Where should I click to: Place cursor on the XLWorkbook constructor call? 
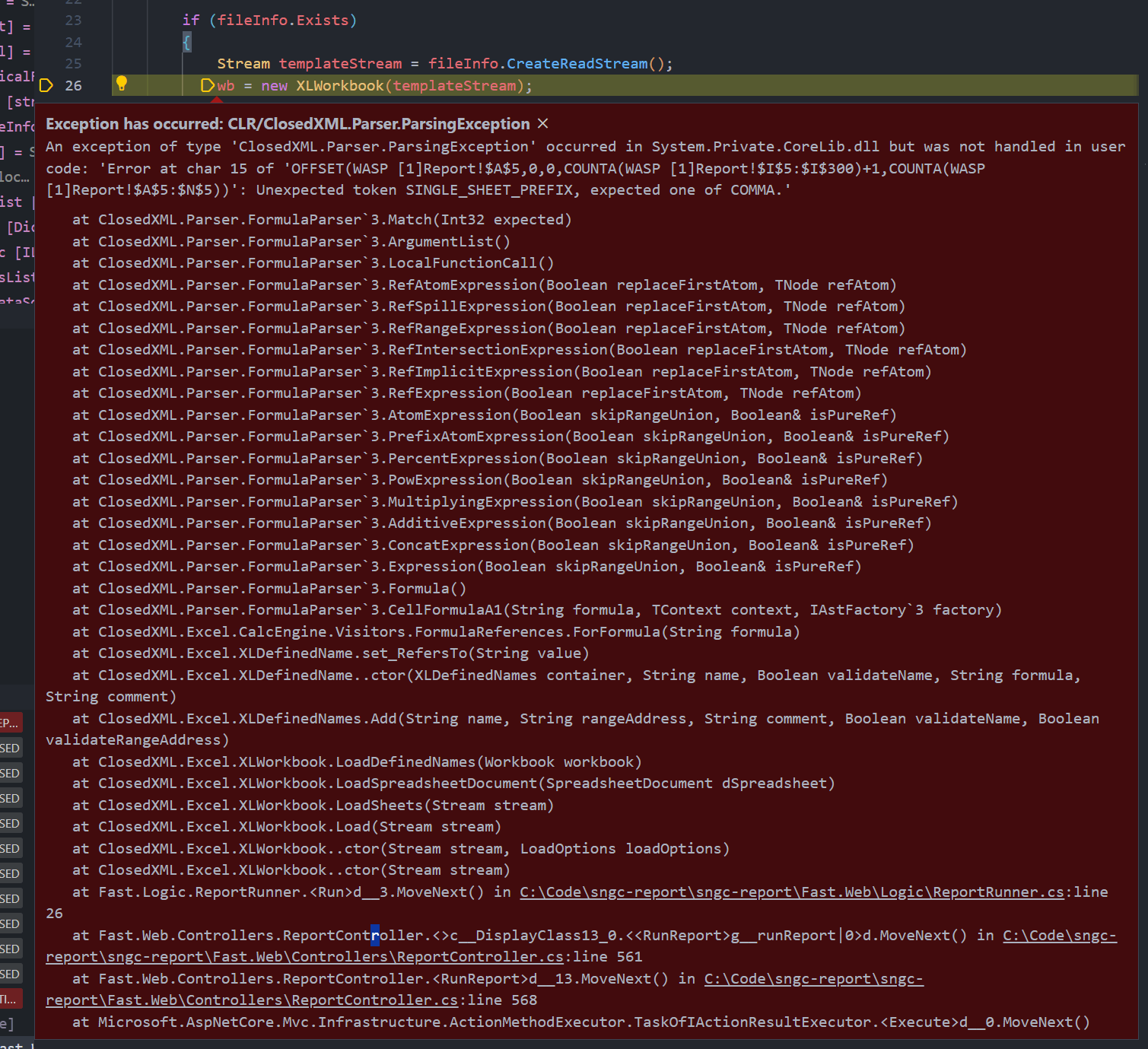pyautogui.click(x=339, y=86)
